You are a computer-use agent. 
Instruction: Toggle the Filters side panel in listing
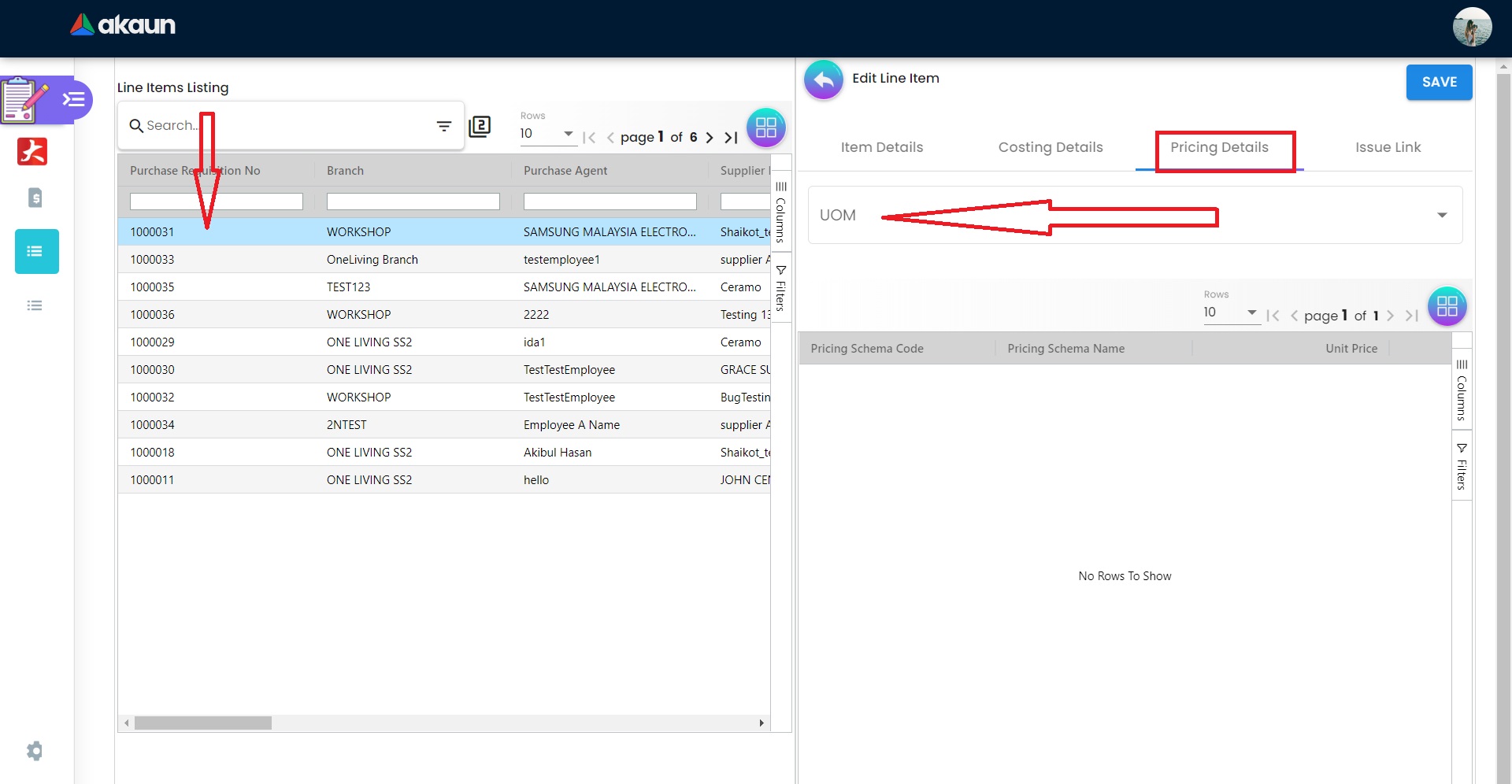click(780, 289)
